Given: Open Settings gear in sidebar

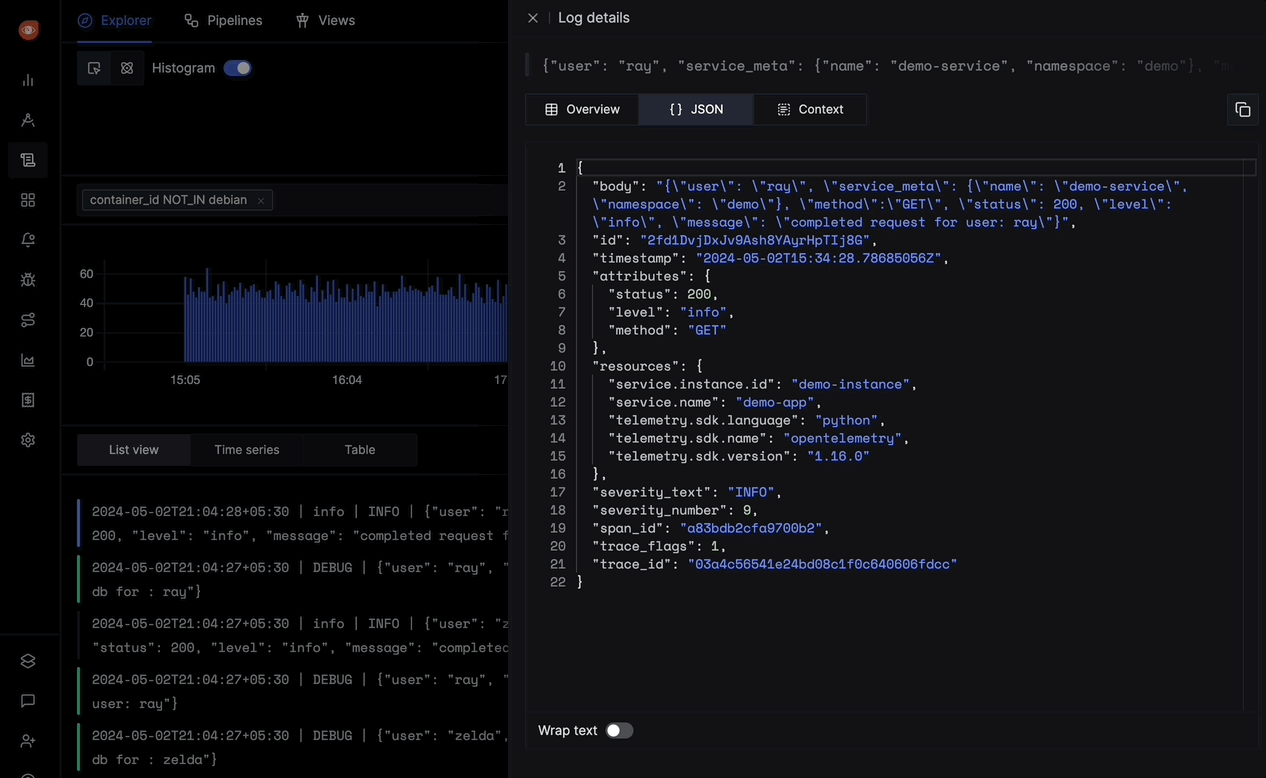Looking at the screenshot, I should [x=28, y=440].
